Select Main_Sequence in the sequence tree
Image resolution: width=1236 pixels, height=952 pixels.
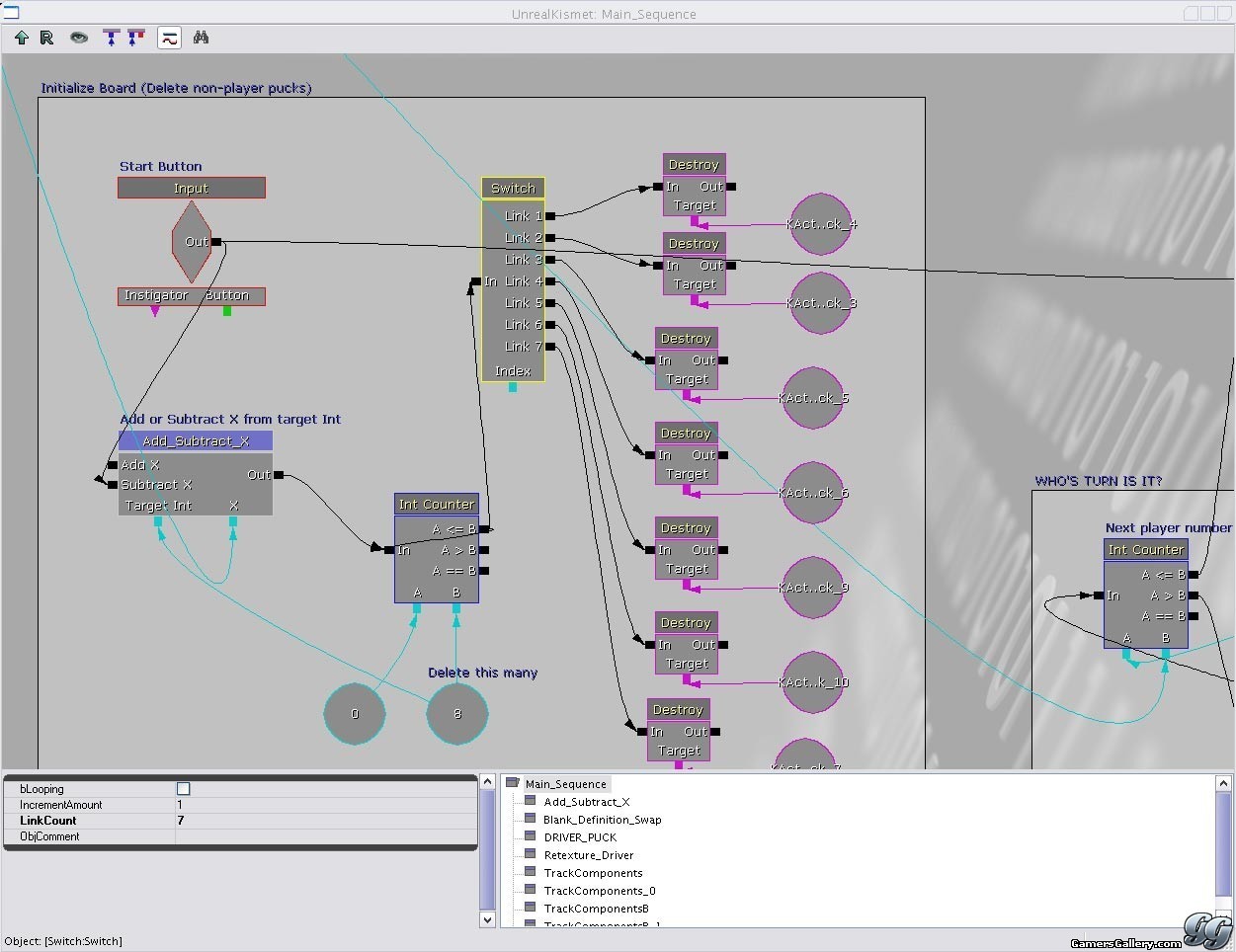point(565,784)
